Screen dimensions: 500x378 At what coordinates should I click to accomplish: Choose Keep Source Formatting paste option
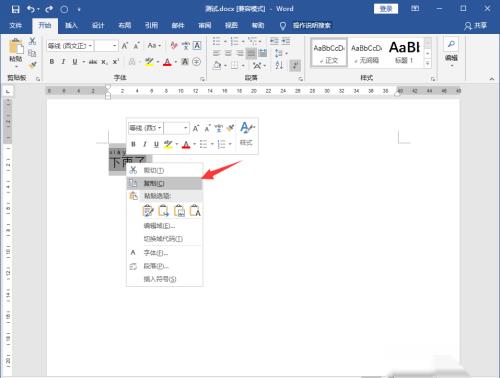pyautogui.click(x=148, y=211)
